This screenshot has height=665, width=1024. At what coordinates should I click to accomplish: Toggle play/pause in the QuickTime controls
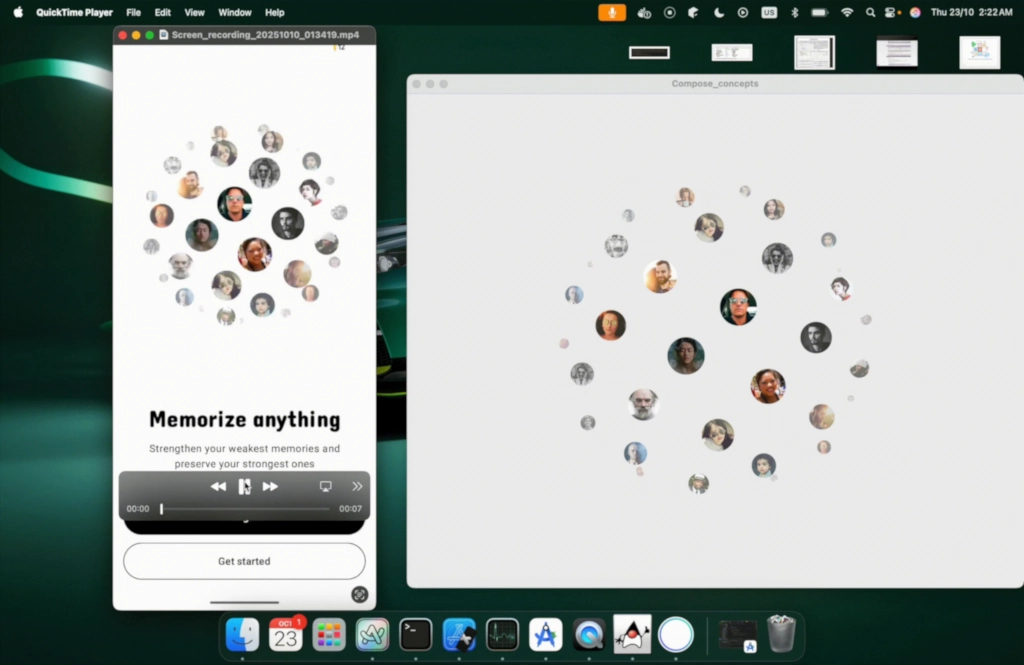[x=244, y=486]
